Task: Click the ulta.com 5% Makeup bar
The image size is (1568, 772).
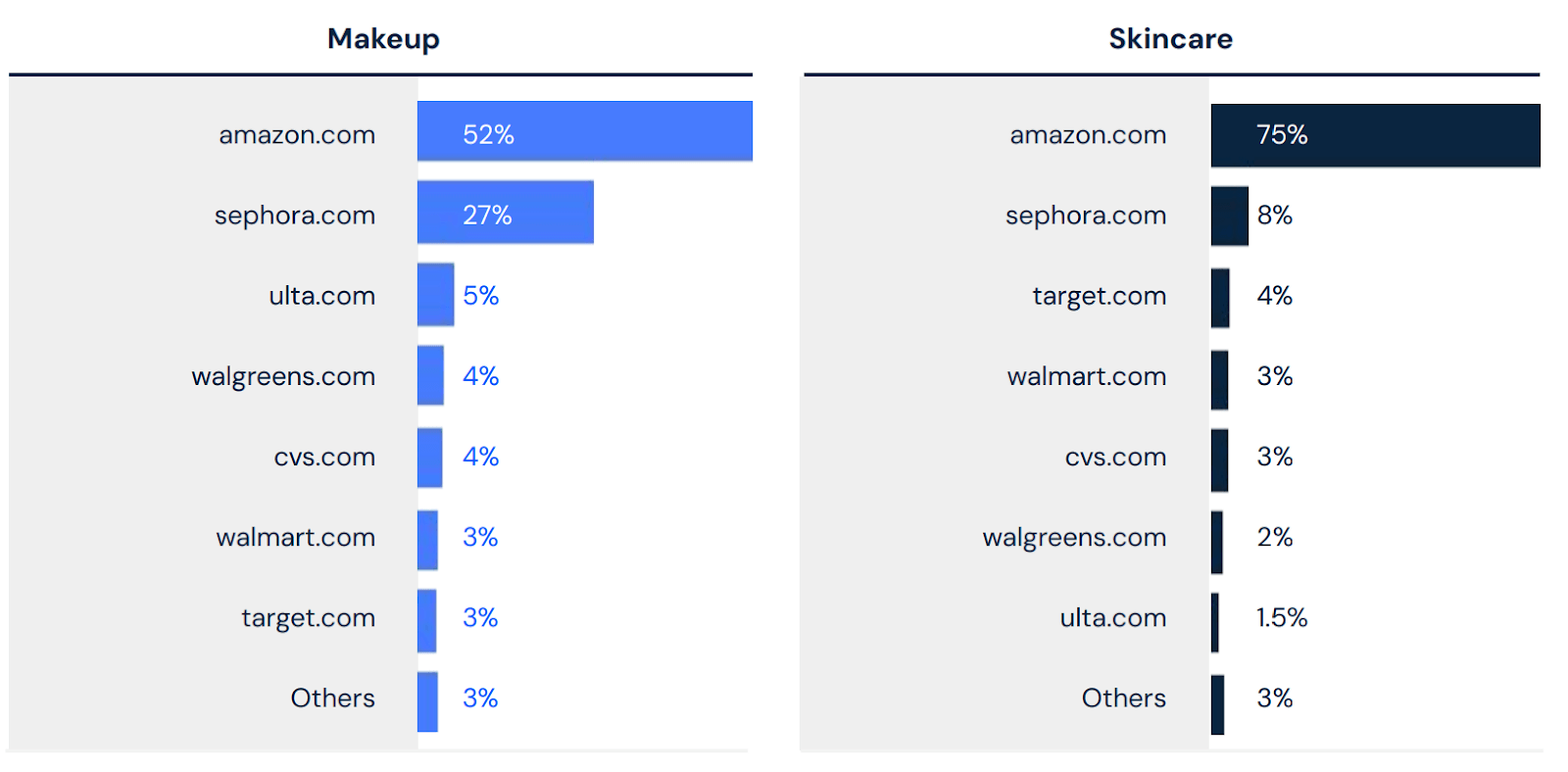Action: pos(435,294)
